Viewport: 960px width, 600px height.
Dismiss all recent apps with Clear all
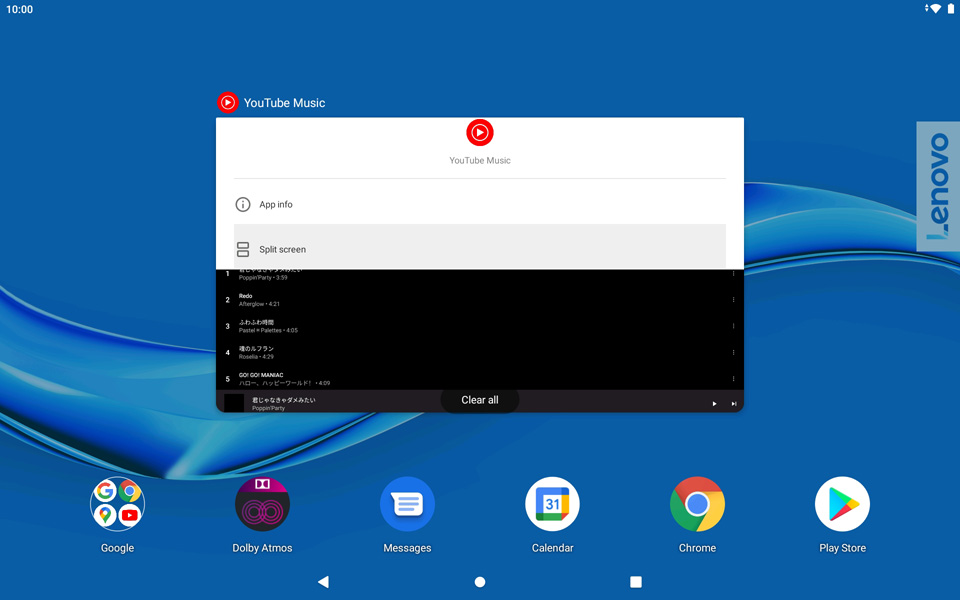[479, 400]
